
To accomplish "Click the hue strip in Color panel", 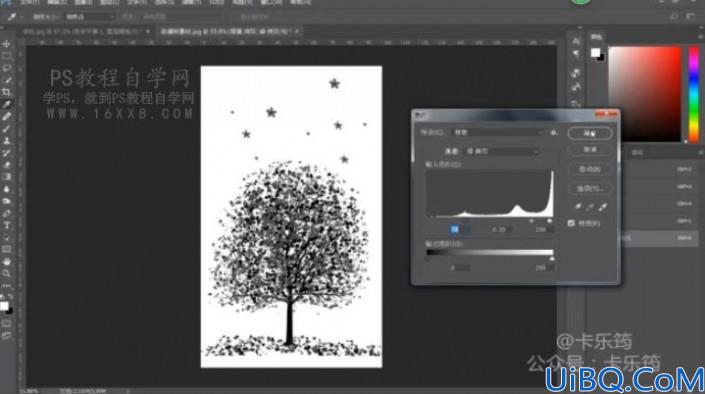I will pyautogui.click(x=694, y=94).
